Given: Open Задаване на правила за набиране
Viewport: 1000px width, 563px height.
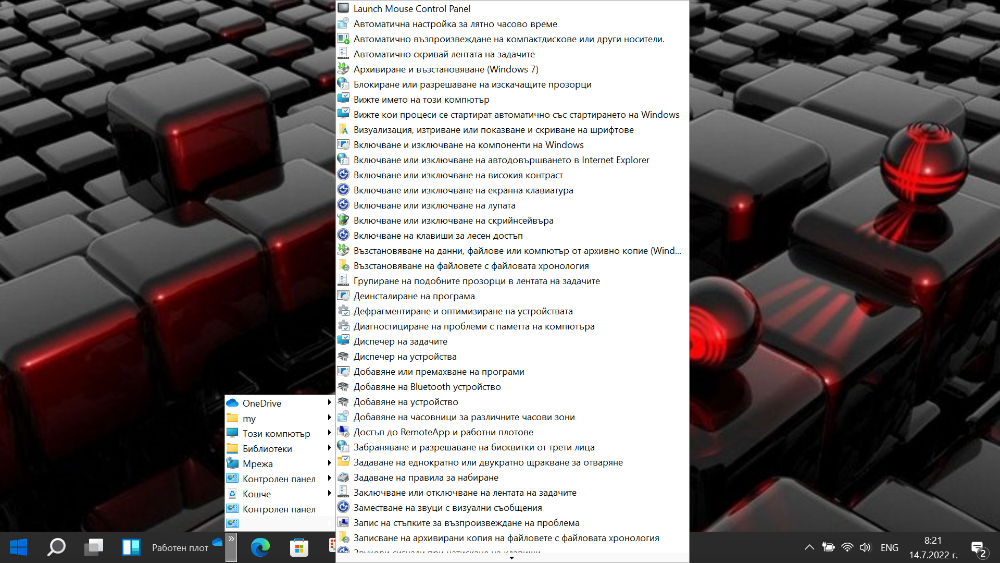Looking at the screenshot, I should tap(513, 478).
